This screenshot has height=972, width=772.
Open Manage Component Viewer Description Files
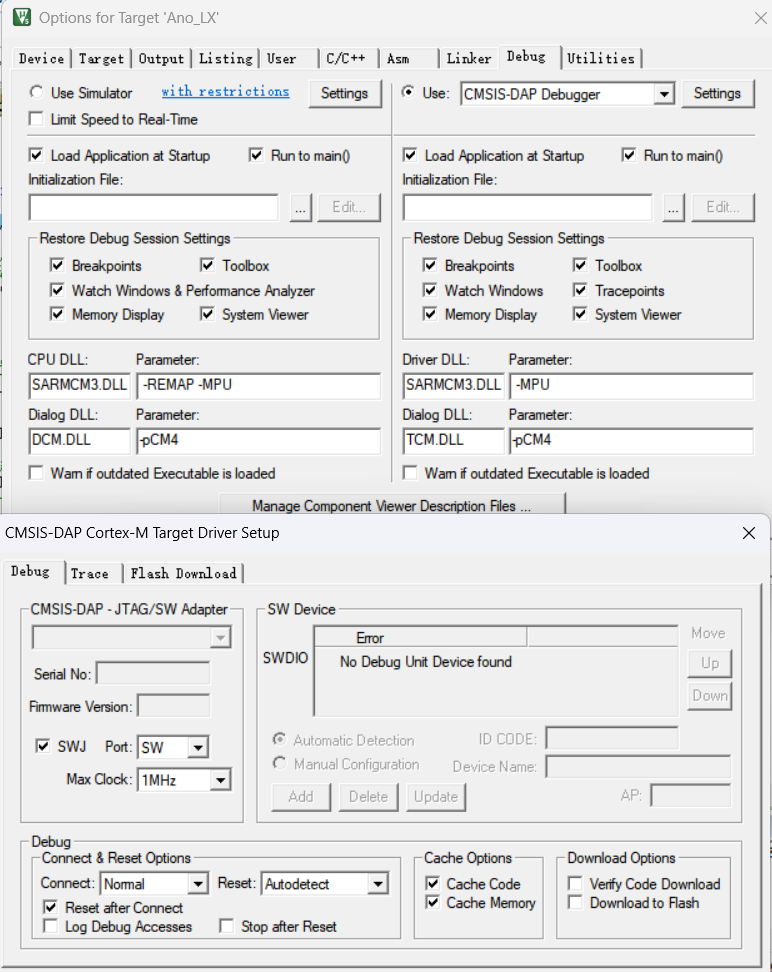[392, 505]
